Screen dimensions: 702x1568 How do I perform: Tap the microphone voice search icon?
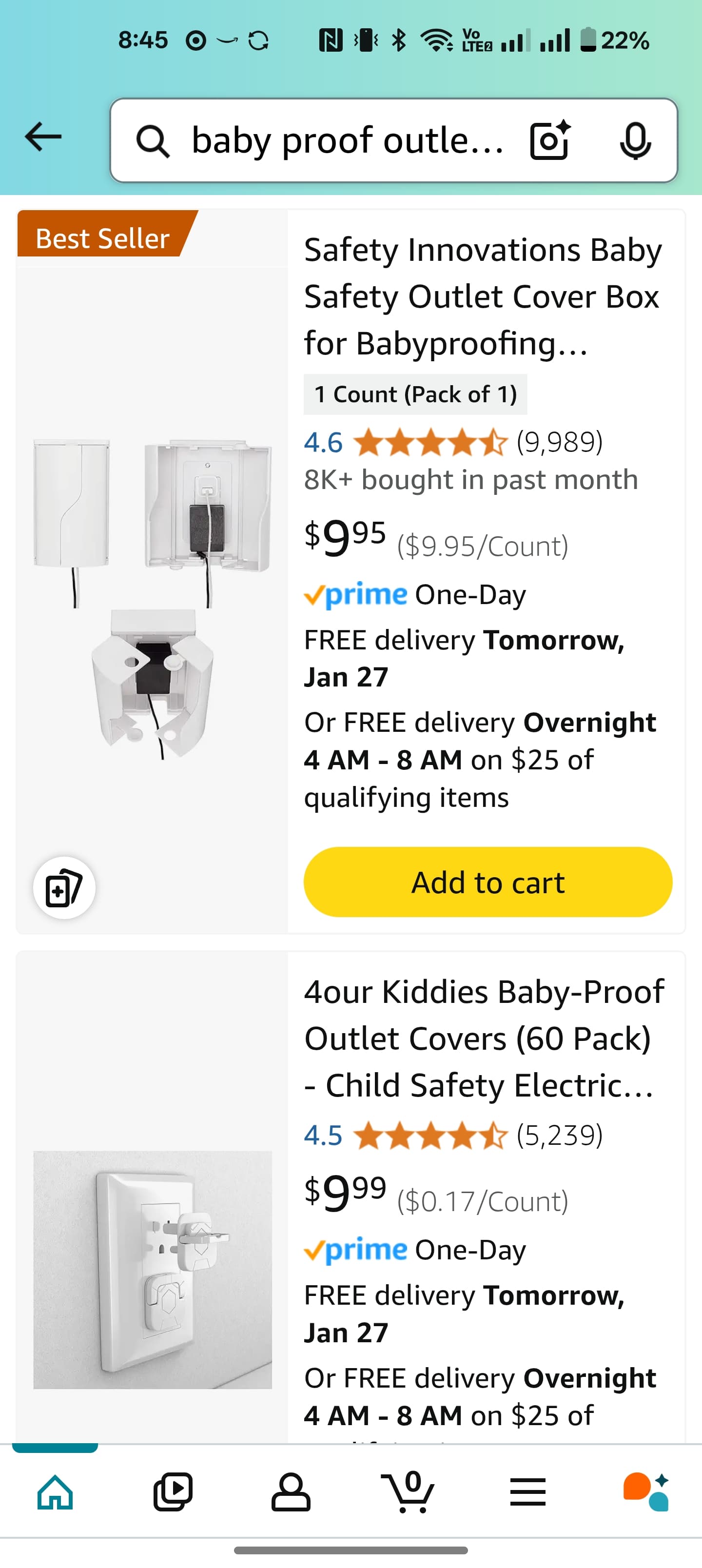(635, 140)
